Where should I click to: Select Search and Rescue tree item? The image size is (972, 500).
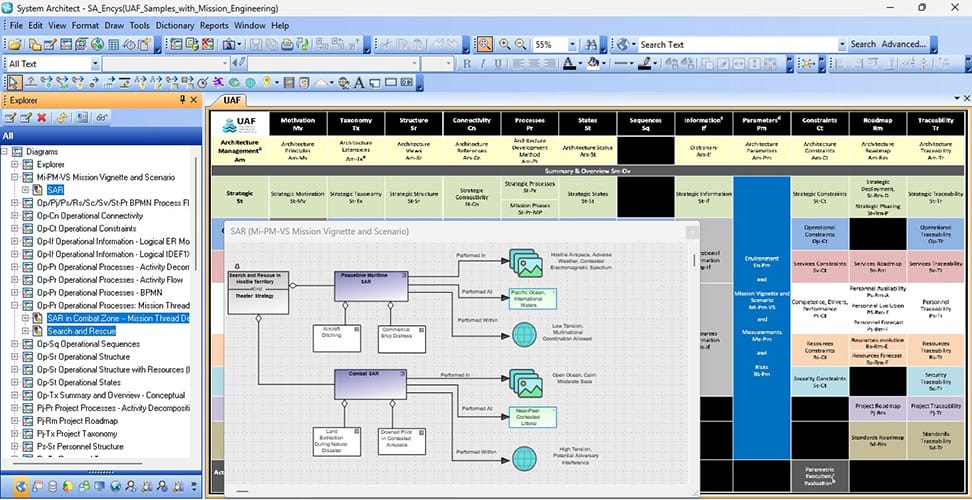point(81,331)
